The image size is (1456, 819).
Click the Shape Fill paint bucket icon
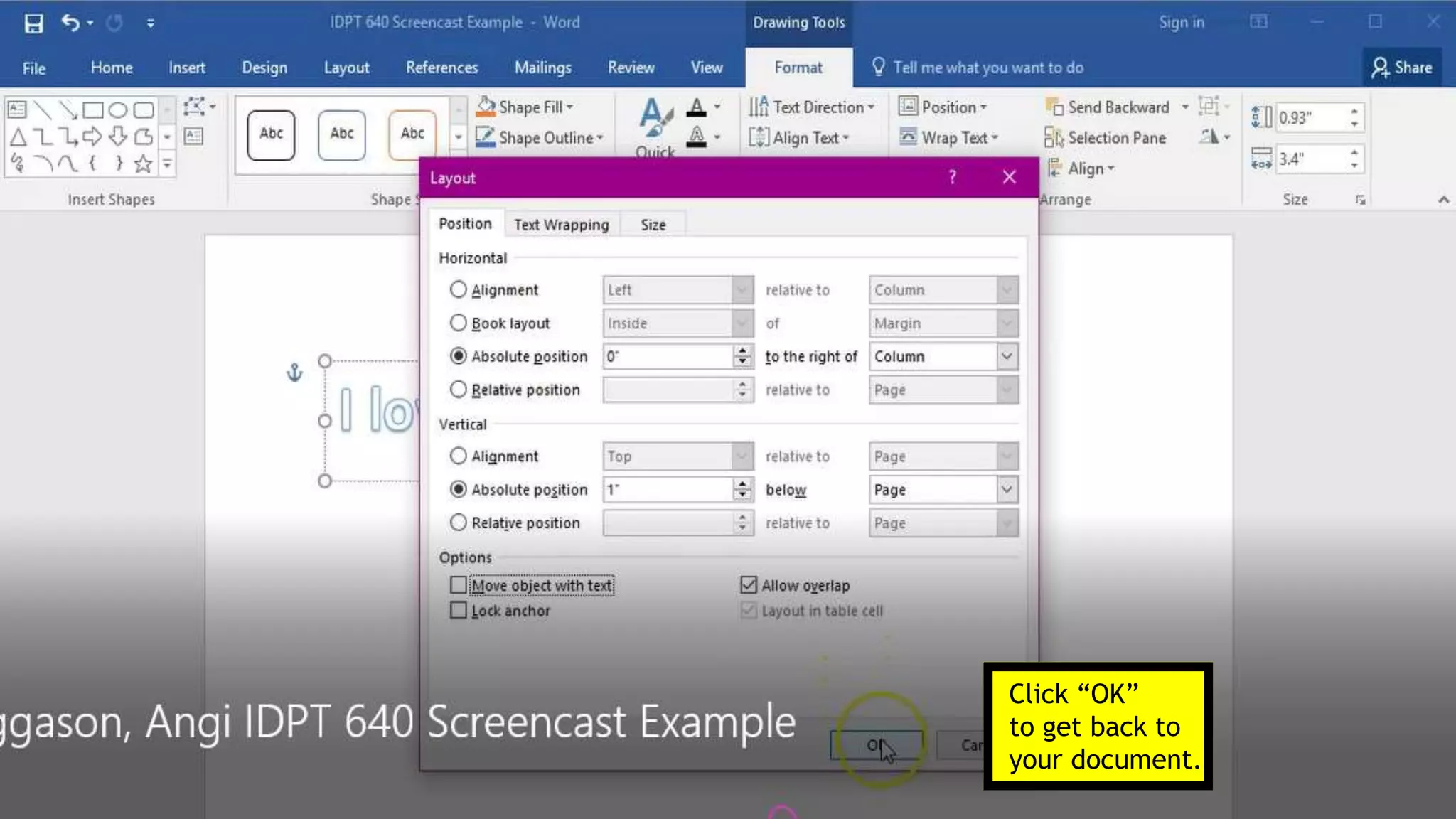(486, 107)
